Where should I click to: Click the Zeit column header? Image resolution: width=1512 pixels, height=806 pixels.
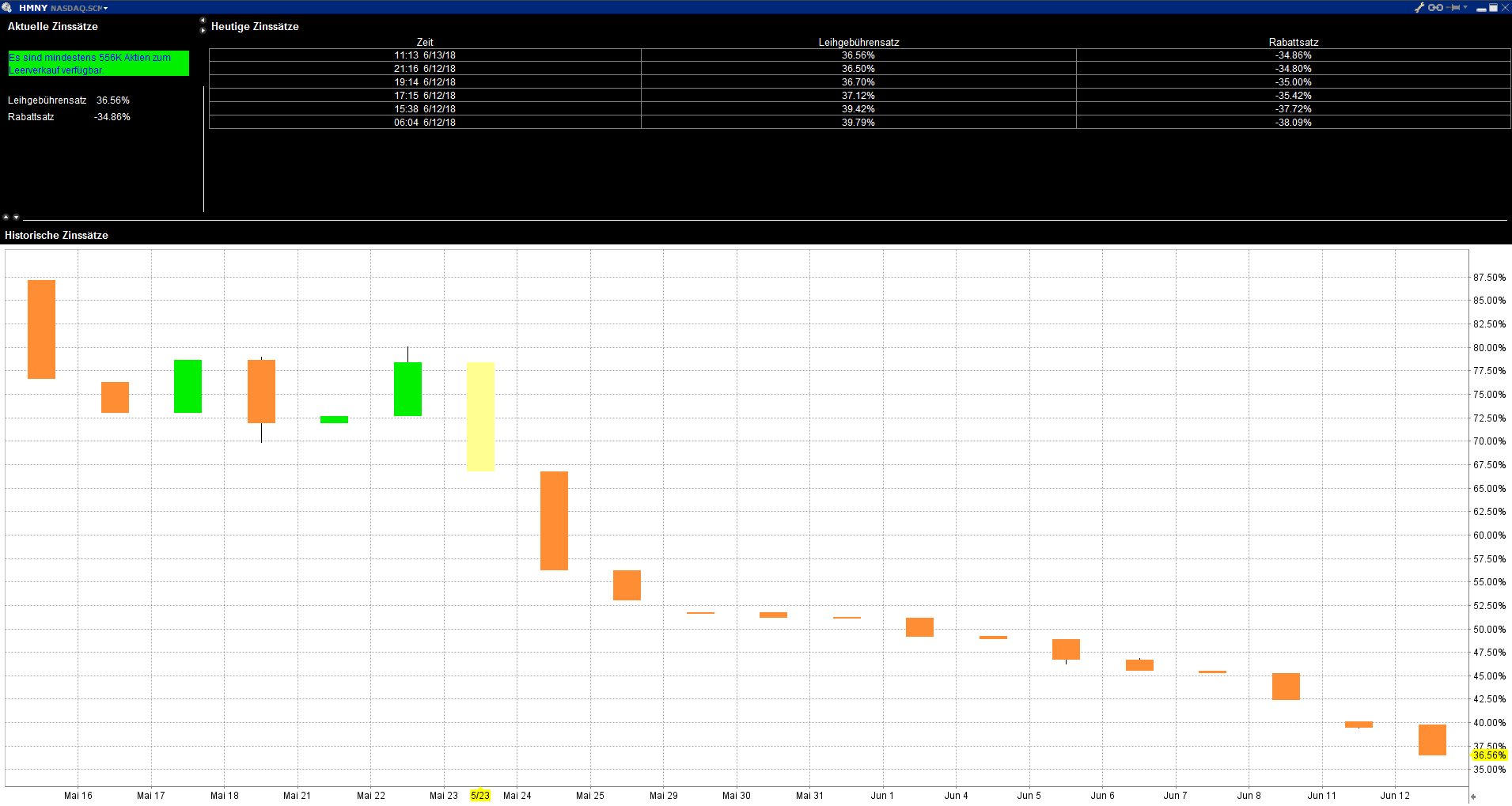pyautogui.click(x=425, y=42)
